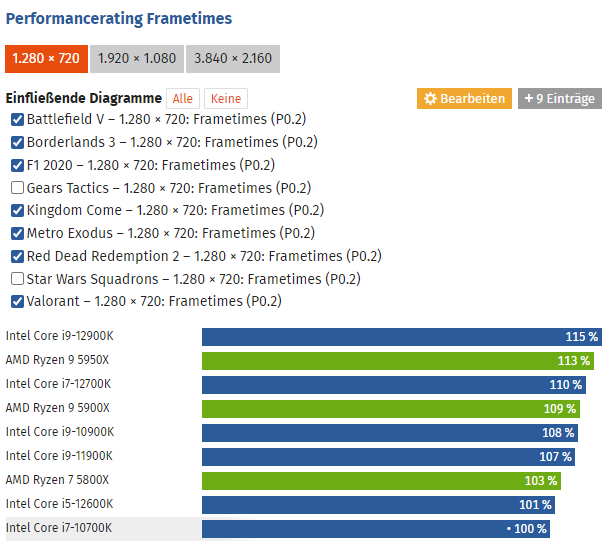The width and height of the screenshot is (614, 541).
Task: Uncheck the Red Dead Redemption 2 checkbox
Action: pos(17,256)
